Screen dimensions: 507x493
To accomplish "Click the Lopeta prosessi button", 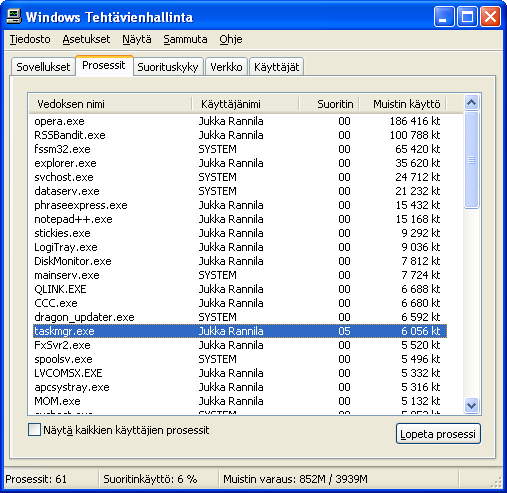I will point(438,434).
